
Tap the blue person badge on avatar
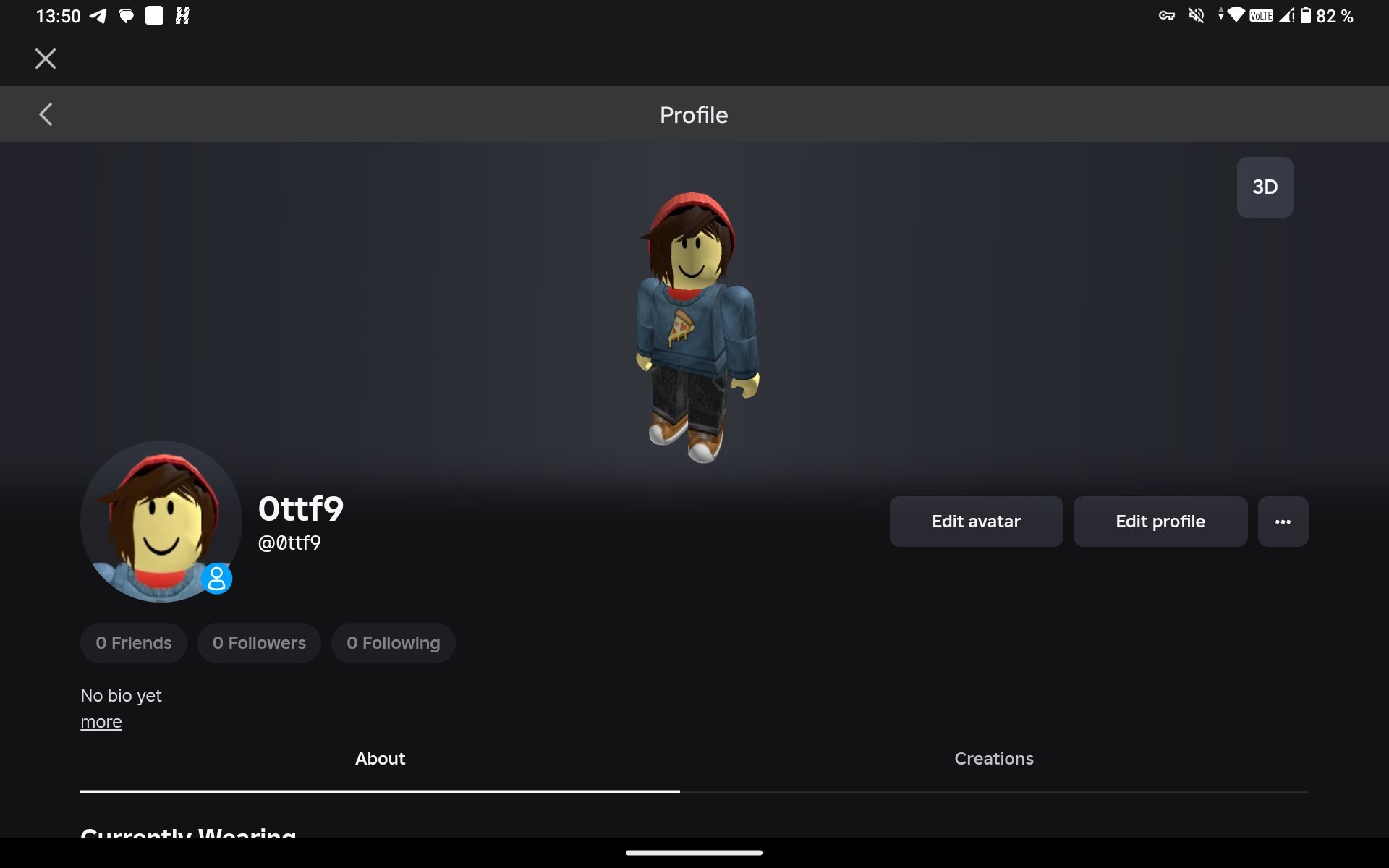216,579
